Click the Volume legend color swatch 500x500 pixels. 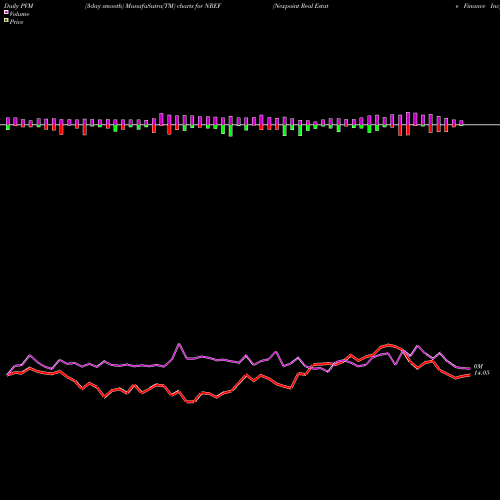point(6,12)
